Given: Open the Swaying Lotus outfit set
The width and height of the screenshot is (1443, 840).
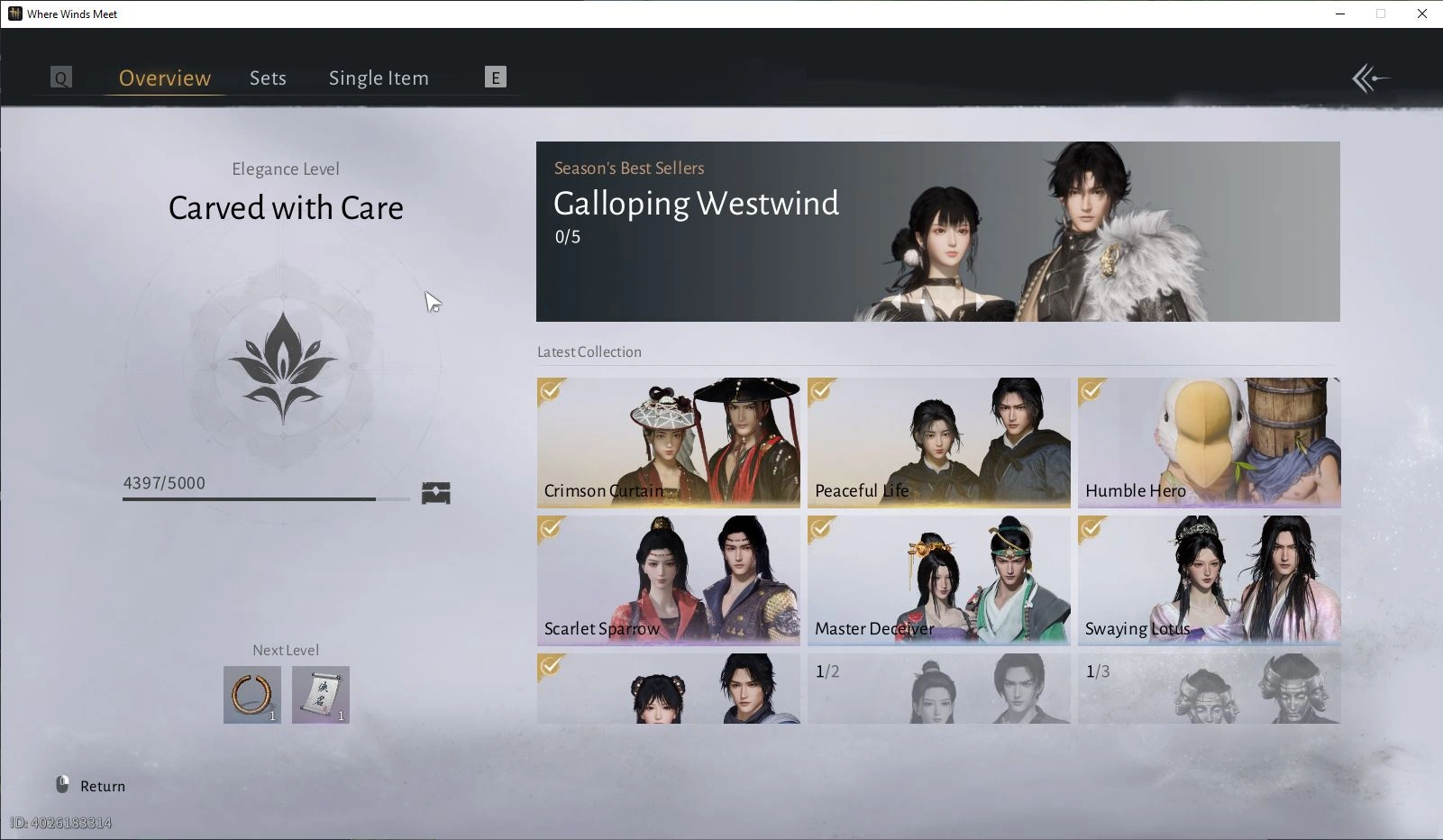Looking at the screenshot, I should point(1210,580).
